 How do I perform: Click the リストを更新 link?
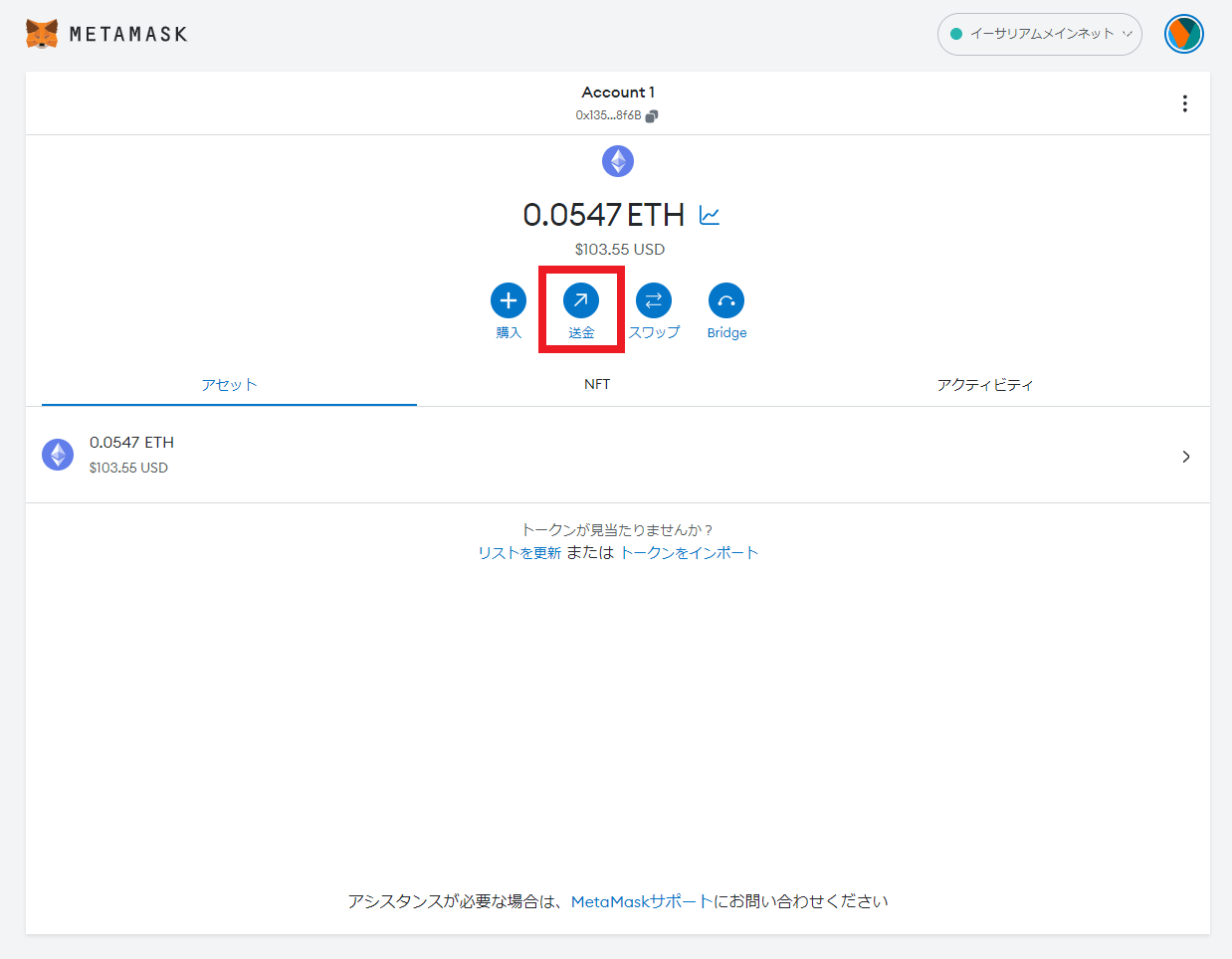tap(519, 553)
